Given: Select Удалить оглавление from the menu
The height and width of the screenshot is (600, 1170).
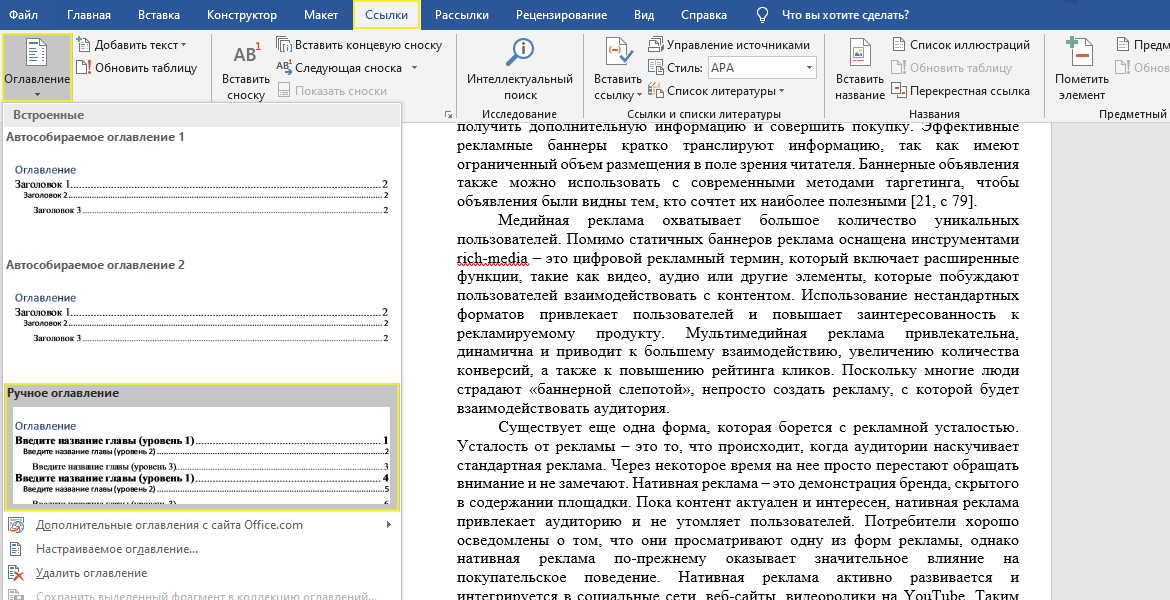Looking at the screenshot, I should 91,573.
